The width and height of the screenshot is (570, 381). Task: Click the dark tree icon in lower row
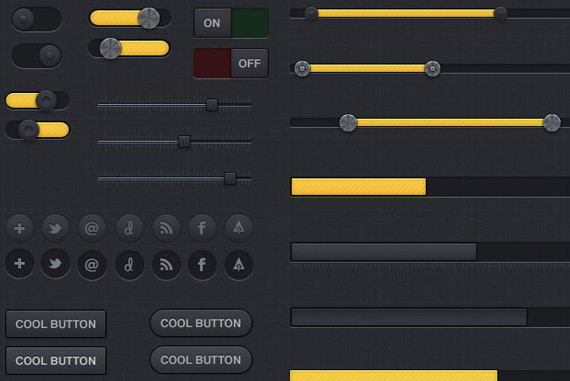click(238, 265)
